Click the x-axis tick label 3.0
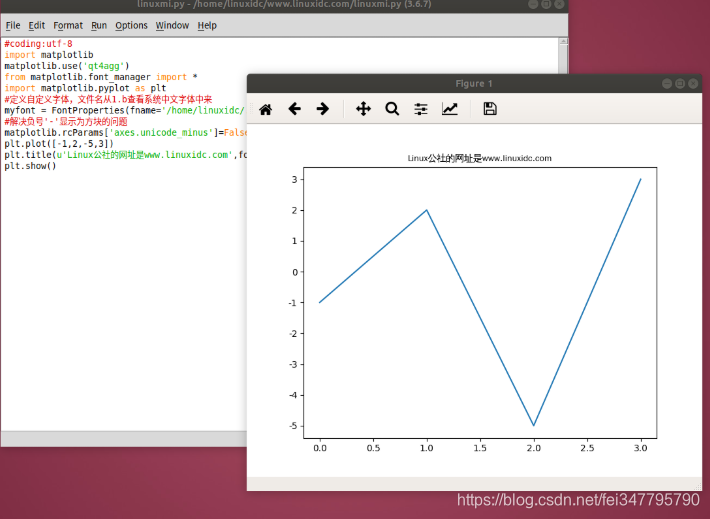This screenshot has width=710, height=519. 640,448
